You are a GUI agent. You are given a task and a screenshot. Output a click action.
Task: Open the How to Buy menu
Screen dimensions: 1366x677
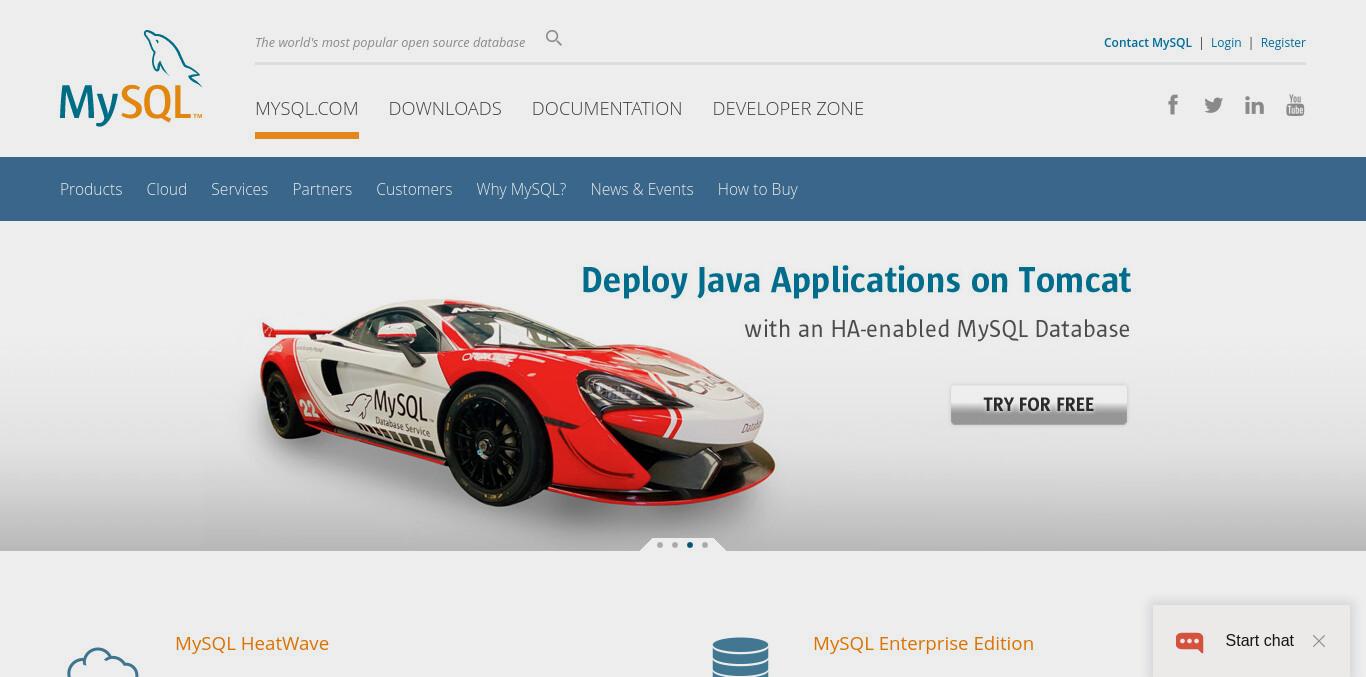tap(757, 189)
